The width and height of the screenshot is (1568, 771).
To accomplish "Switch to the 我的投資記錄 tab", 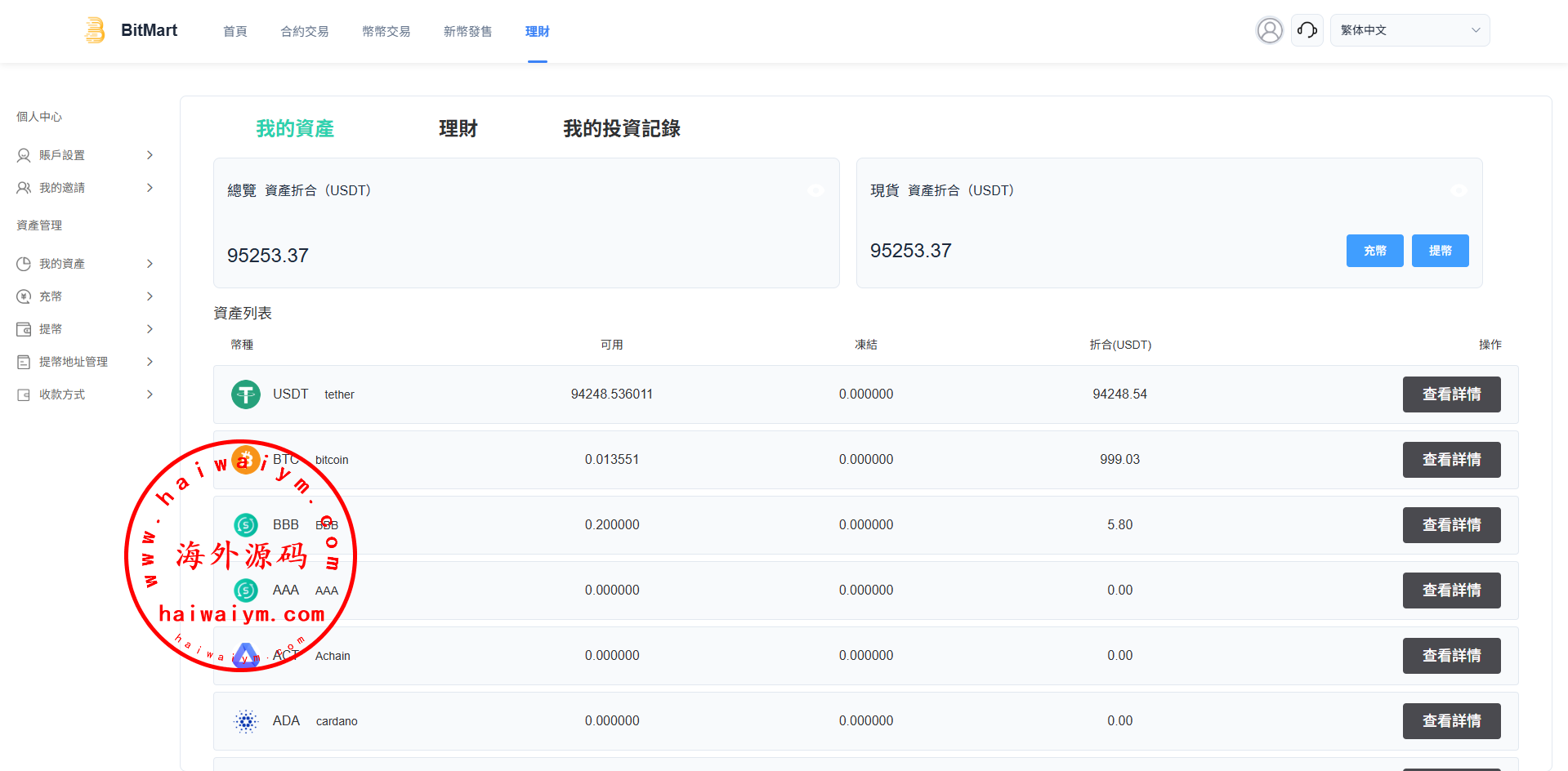I will [x=621, y=128].
